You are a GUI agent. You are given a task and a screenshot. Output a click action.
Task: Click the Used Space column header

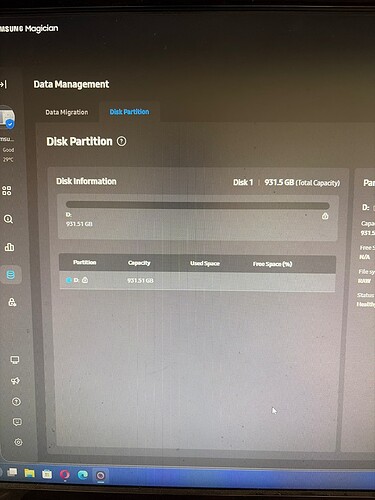tap(205, 263)
